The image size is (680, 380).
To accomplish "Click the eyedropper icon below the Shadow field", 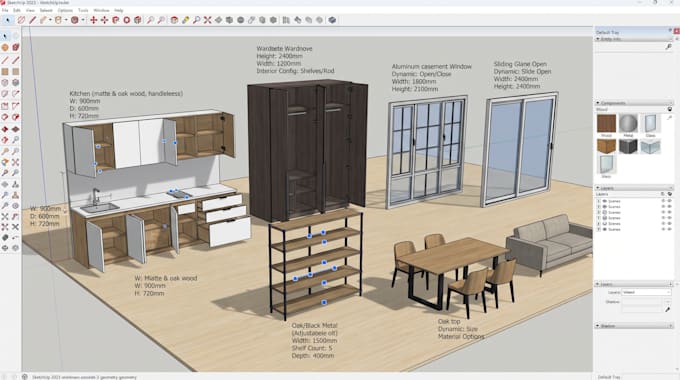I will [667, 309].
